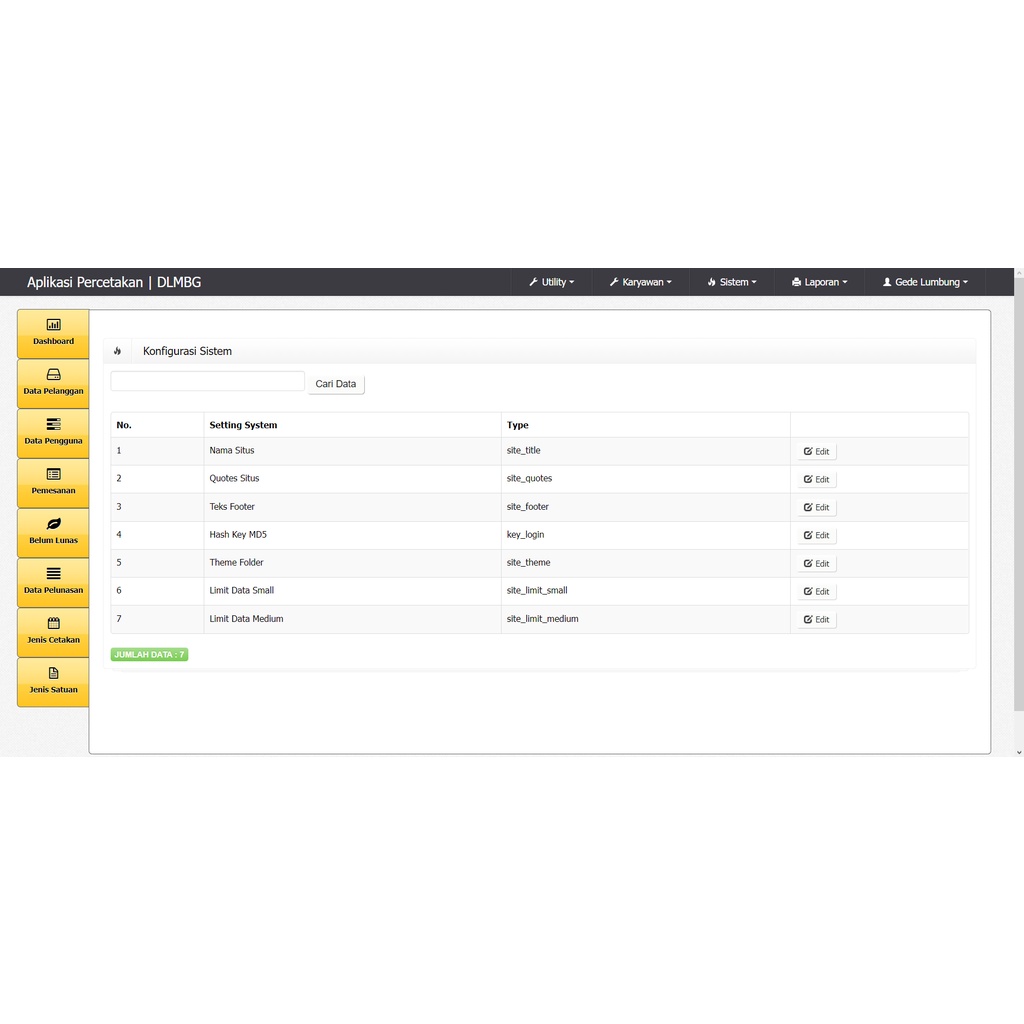Select the 'Nama Situs' cell
1024x1024 pixels.
click(x=352, y=451)
